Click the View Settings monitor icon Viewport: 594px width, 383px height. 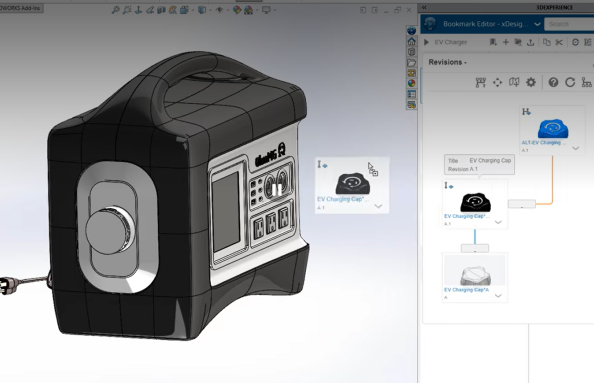(266, 10)
